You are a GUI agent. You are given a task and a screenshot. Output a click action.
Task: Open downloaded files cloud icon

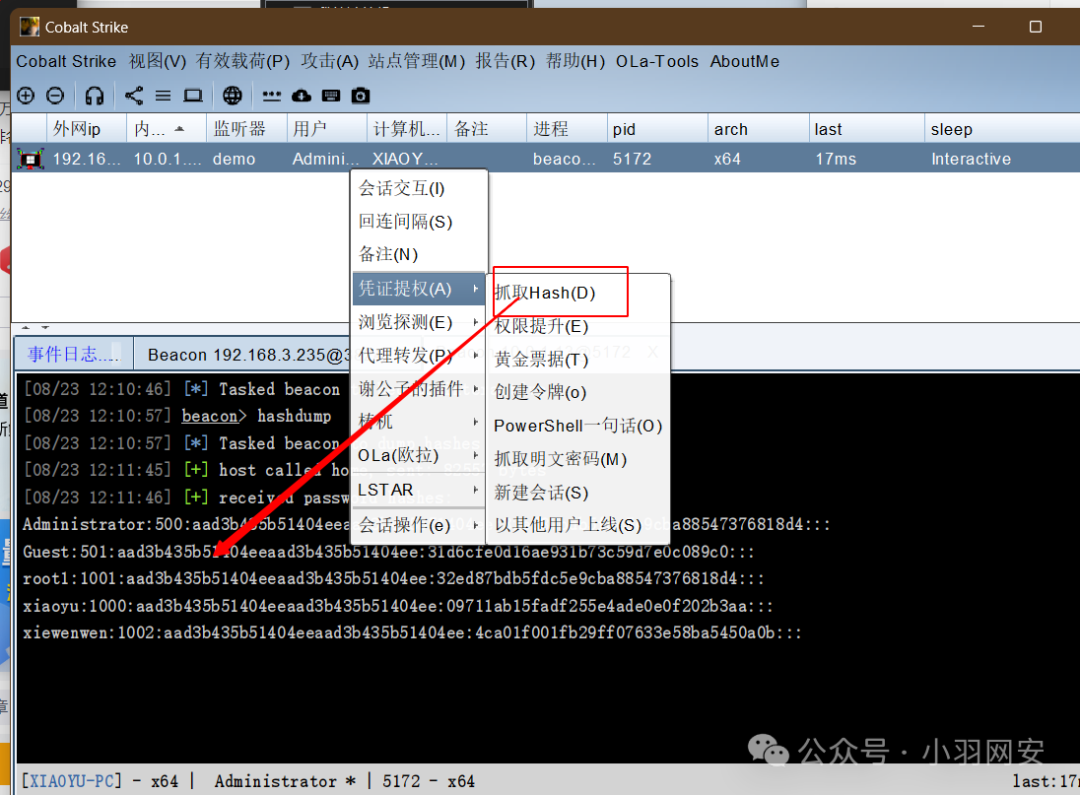pyautogui.click(x=301, y=95)
